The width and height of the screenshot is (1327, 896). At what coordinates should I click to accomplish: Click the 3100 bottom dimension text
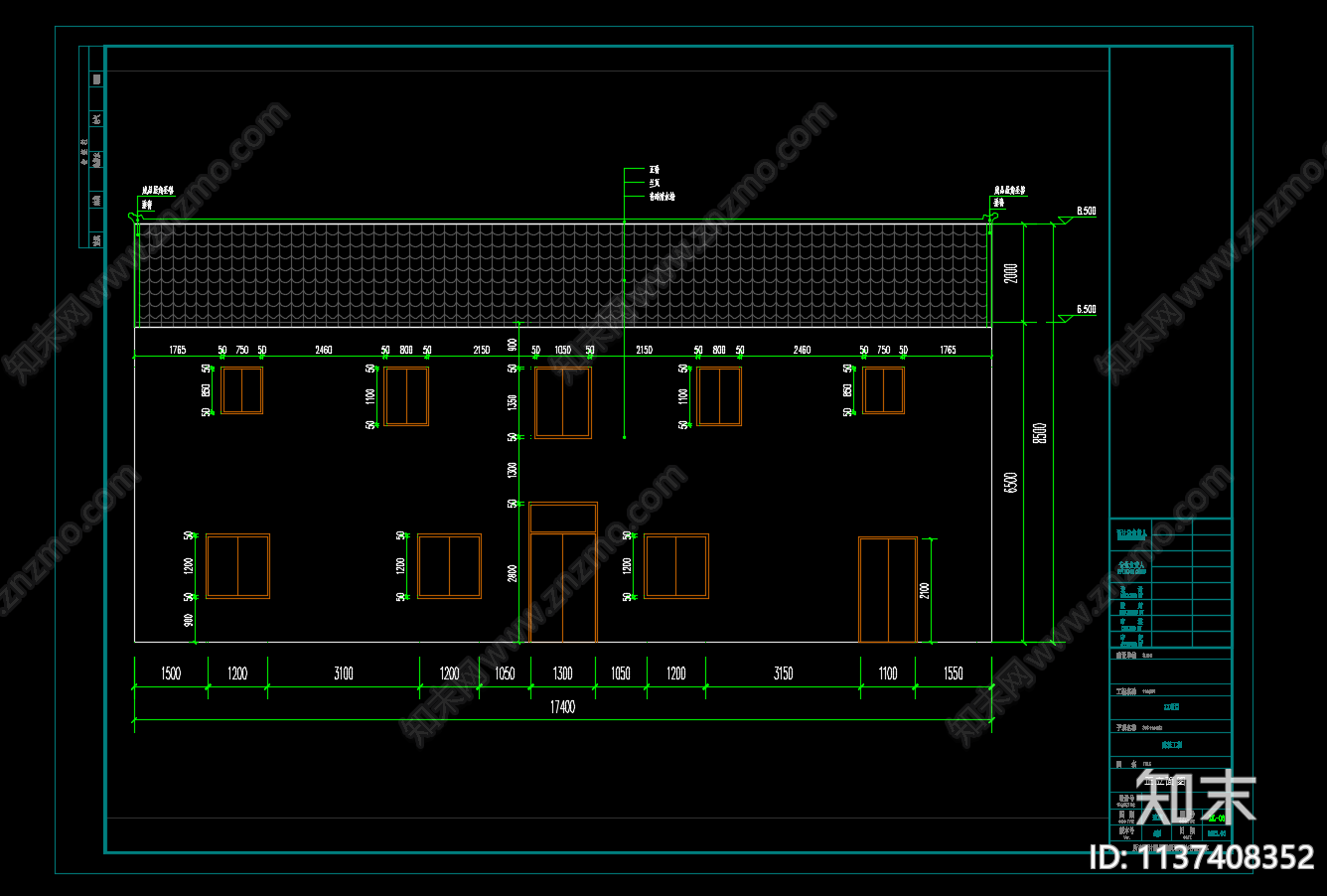click(x=344, y=673)
